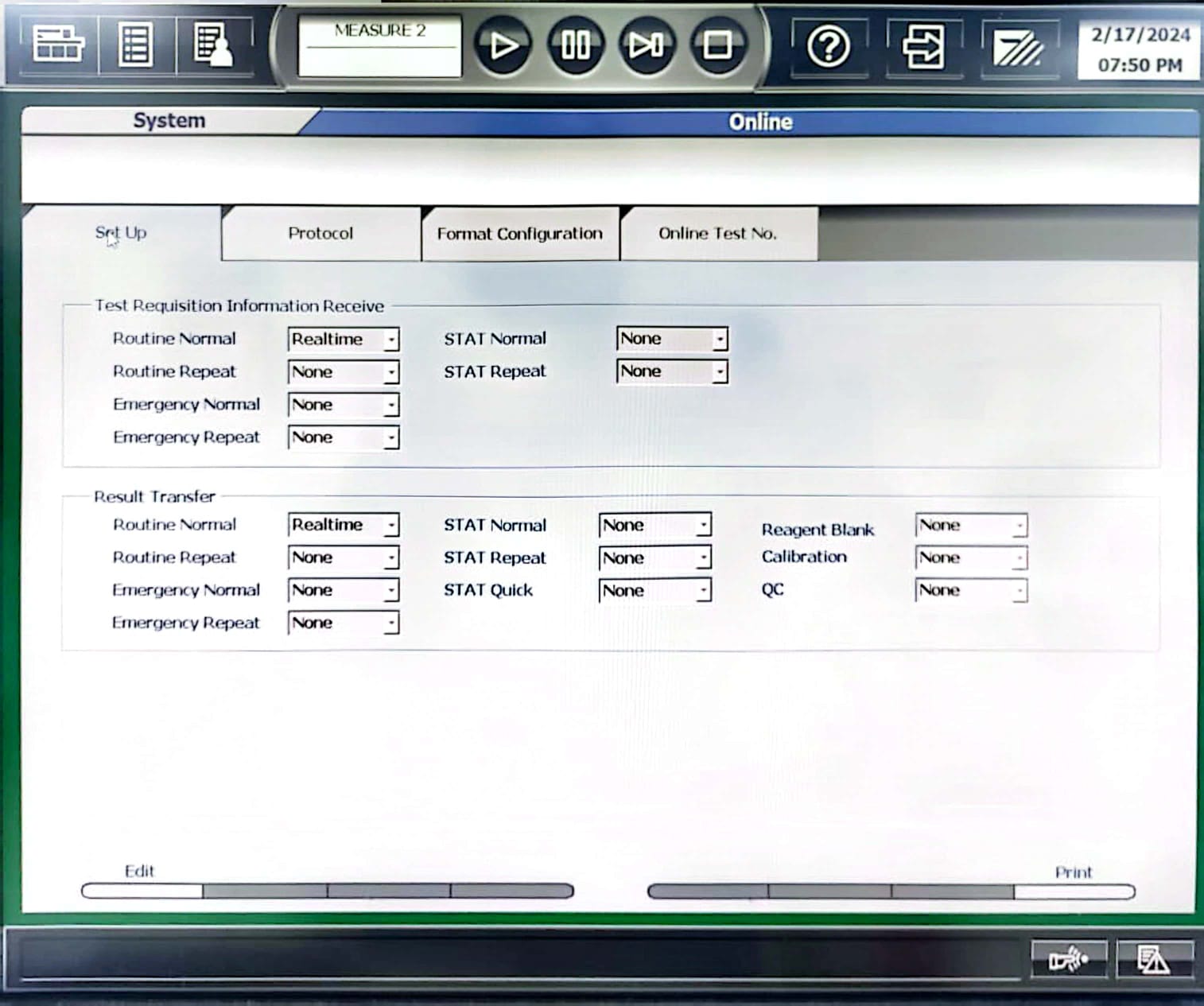Open the Format Configuration tab
Screen dimensions: 1204x1006
click(x=519, y=234)
